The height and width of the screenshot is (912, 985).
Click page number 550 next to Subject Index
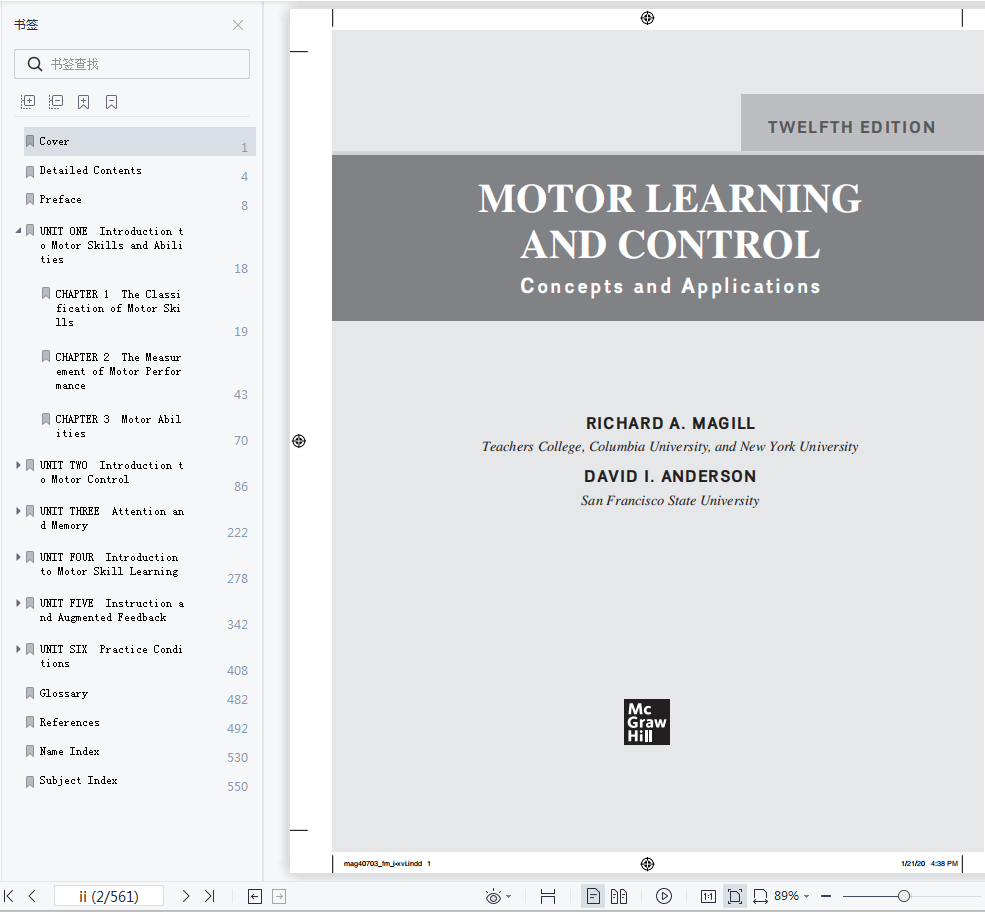click(237, 786)
